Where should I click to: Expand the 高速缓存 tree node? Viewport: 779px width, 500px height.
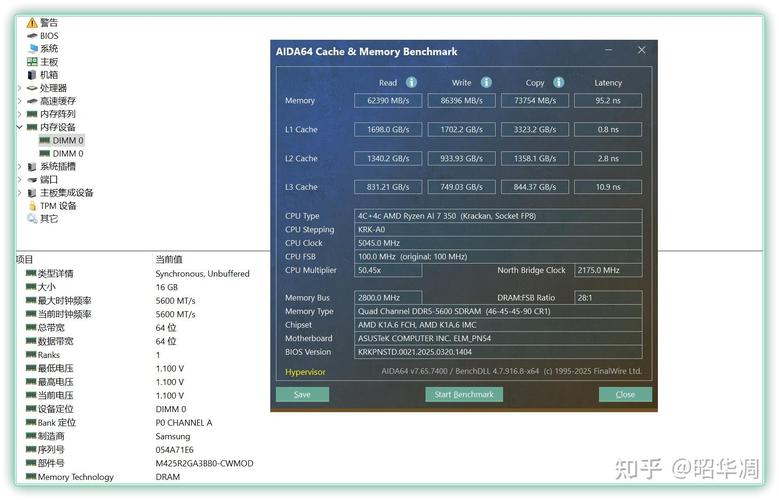[x=19, y=101]
